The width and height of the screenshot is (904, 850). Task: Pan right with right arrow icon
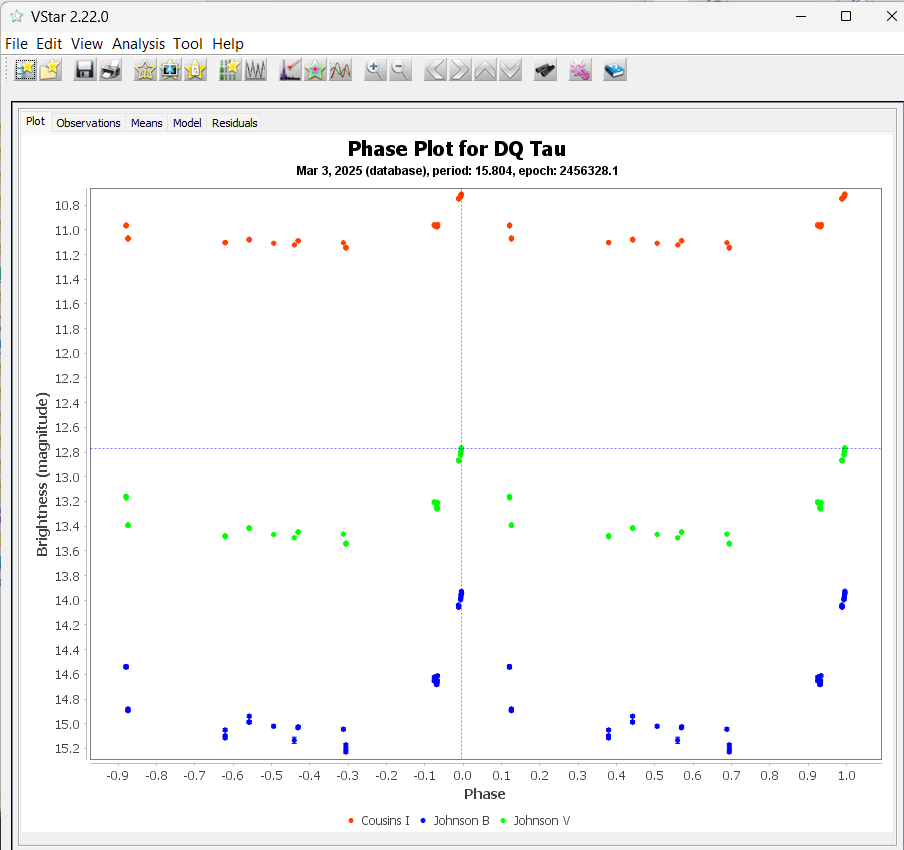point(460,70)
